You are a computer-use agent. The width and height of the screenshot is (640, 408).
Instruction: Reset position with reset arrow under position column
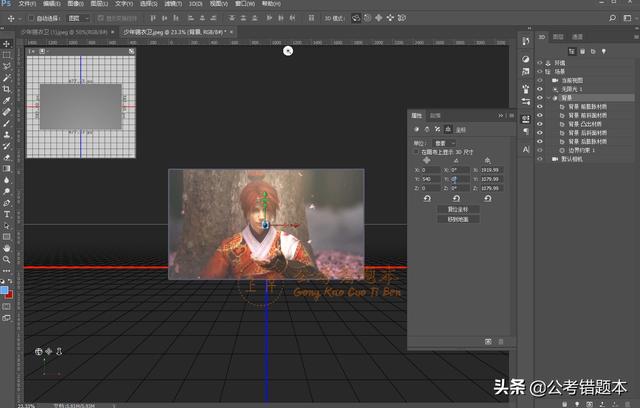(x=427, y=199)
